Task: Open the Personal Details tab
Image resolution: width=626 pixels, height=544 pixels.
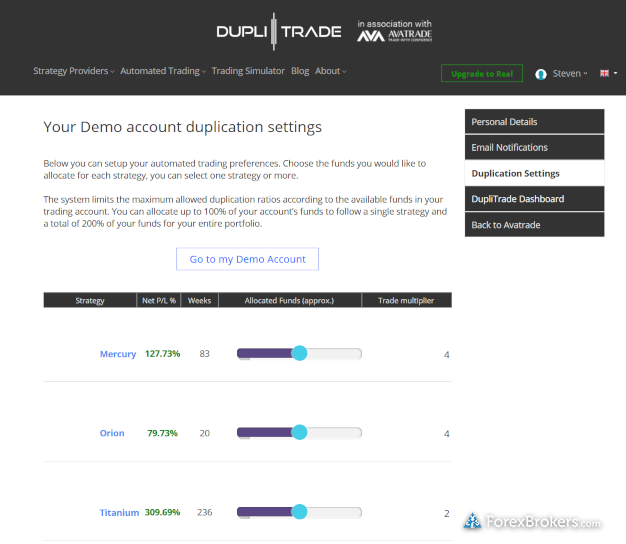Action: coord(534,122)
